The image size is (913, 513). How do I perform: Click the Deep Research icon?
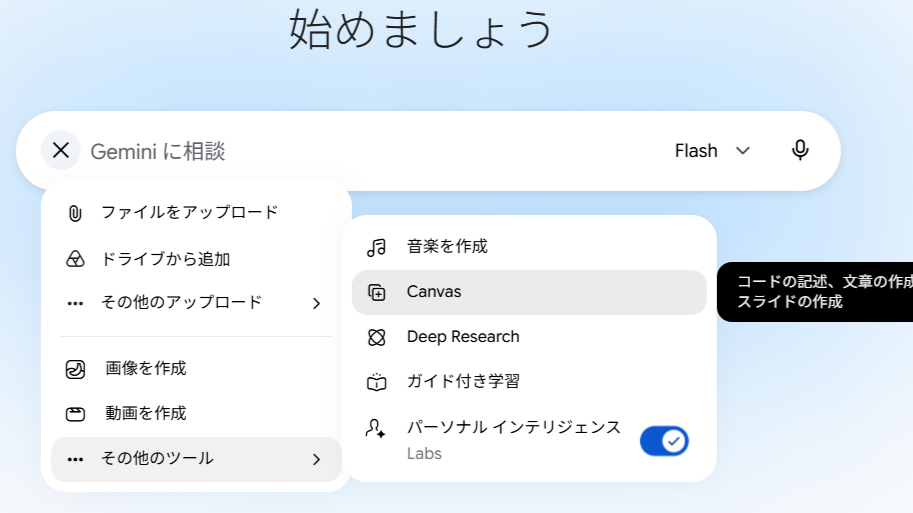pos(376,337)
